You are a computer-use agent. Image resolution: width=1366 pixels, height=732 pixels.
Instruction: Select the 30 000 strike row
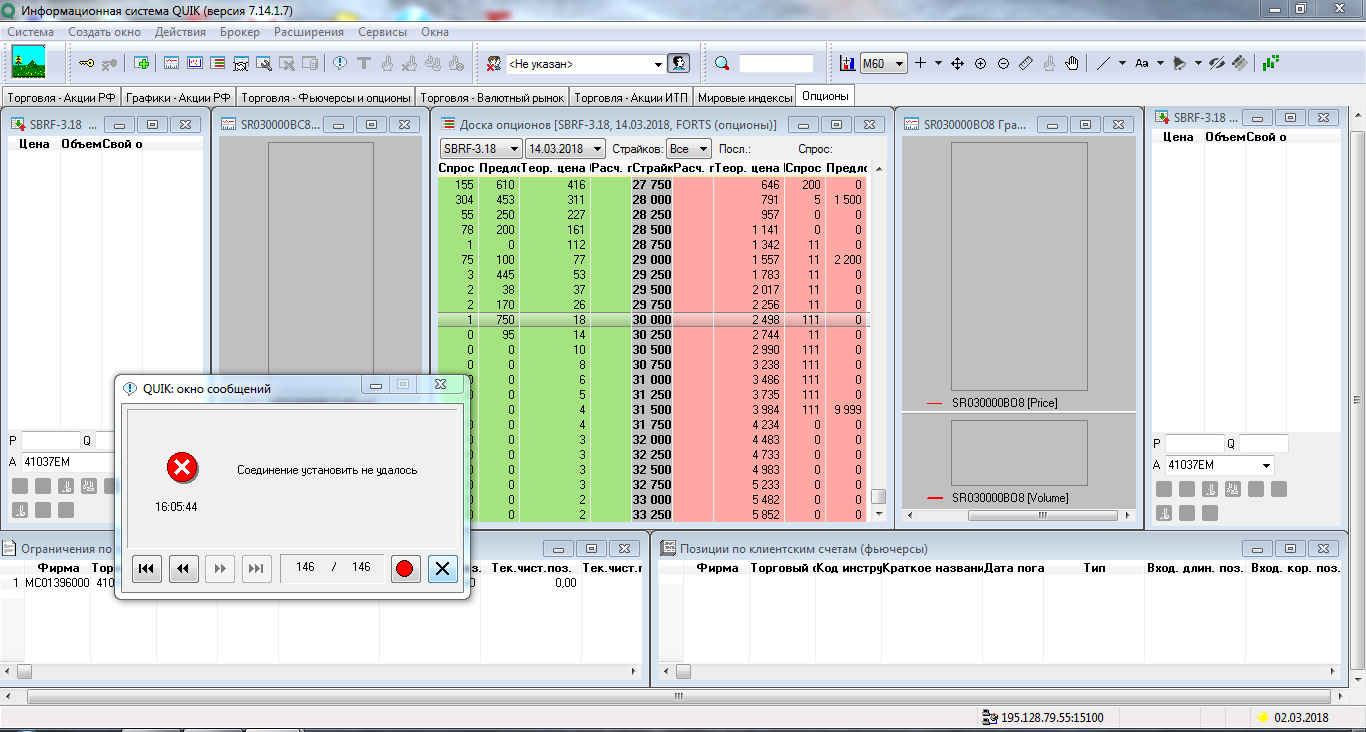(652, 319)
